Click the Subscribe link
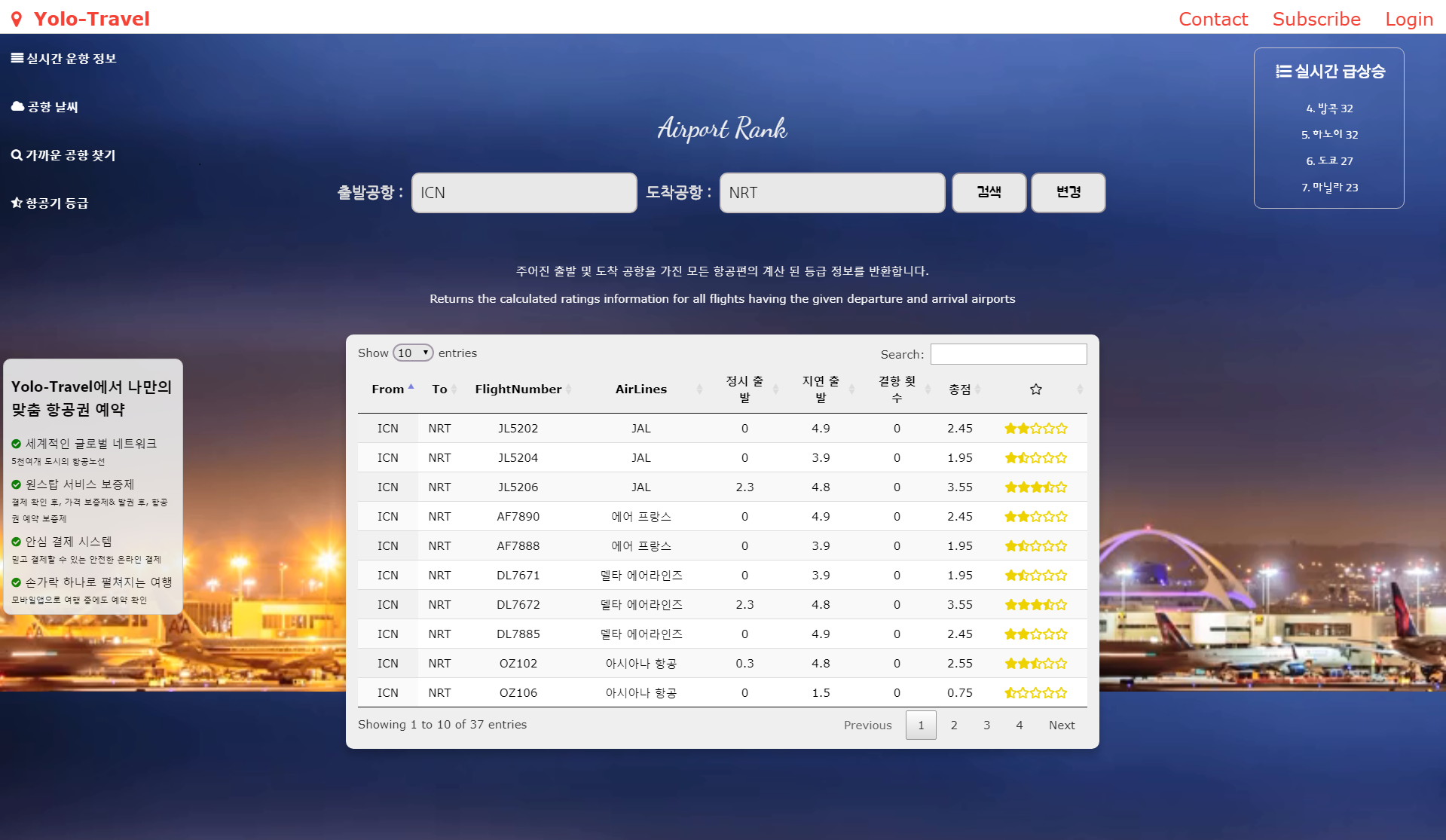The image size is (1446, 840). [x=1316, y=19]
